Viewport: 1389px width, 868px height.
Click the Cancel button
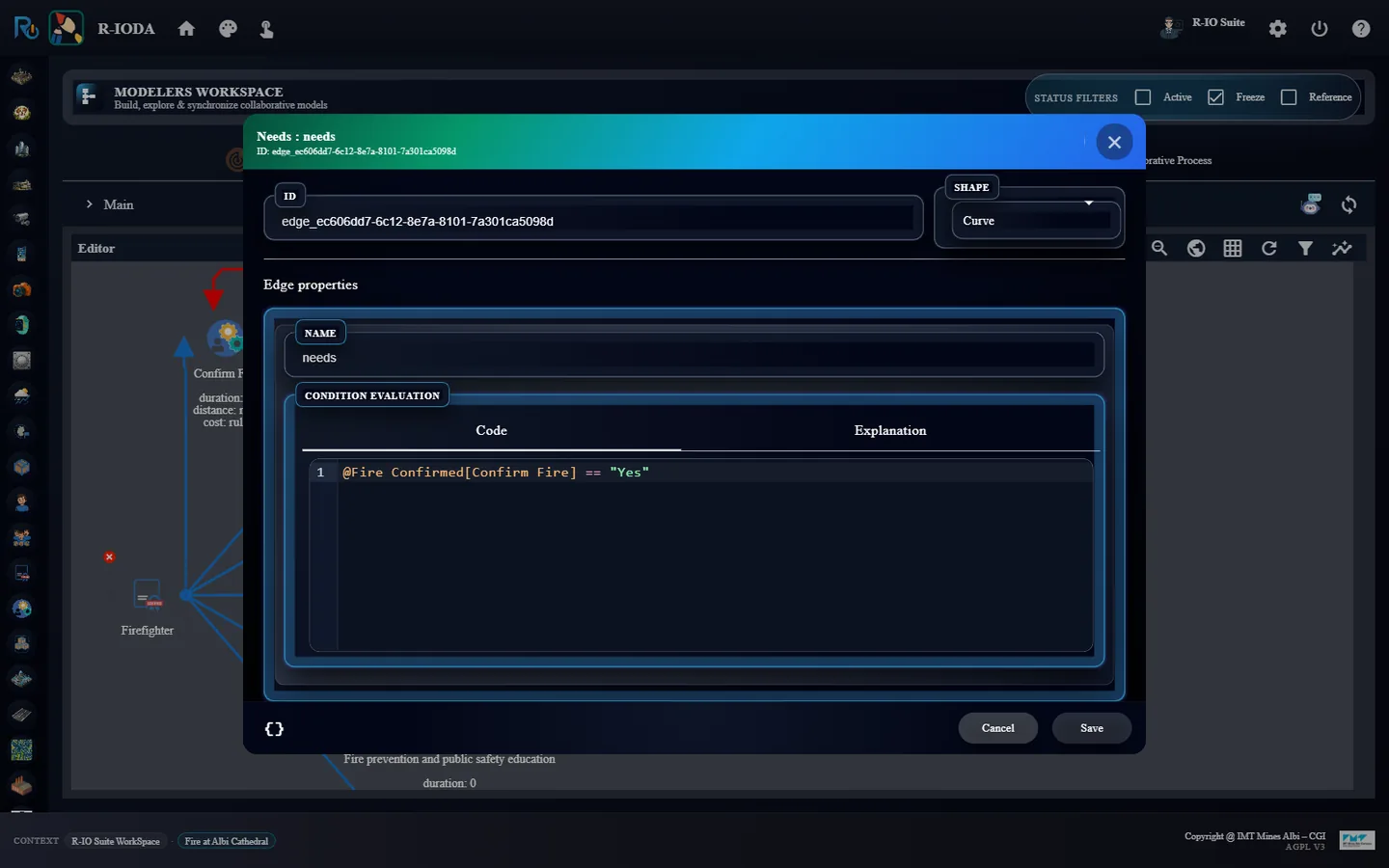(x=997, y=728)
